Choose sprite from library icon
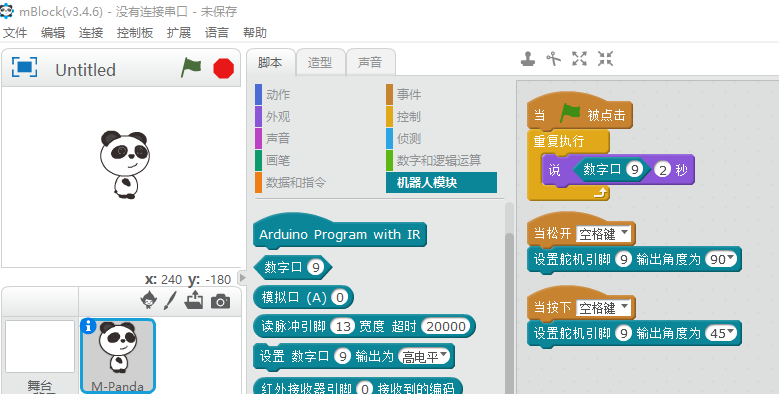The width and height of the screenshot is (779, 394). pyautogui.click(x=148, y=300)
